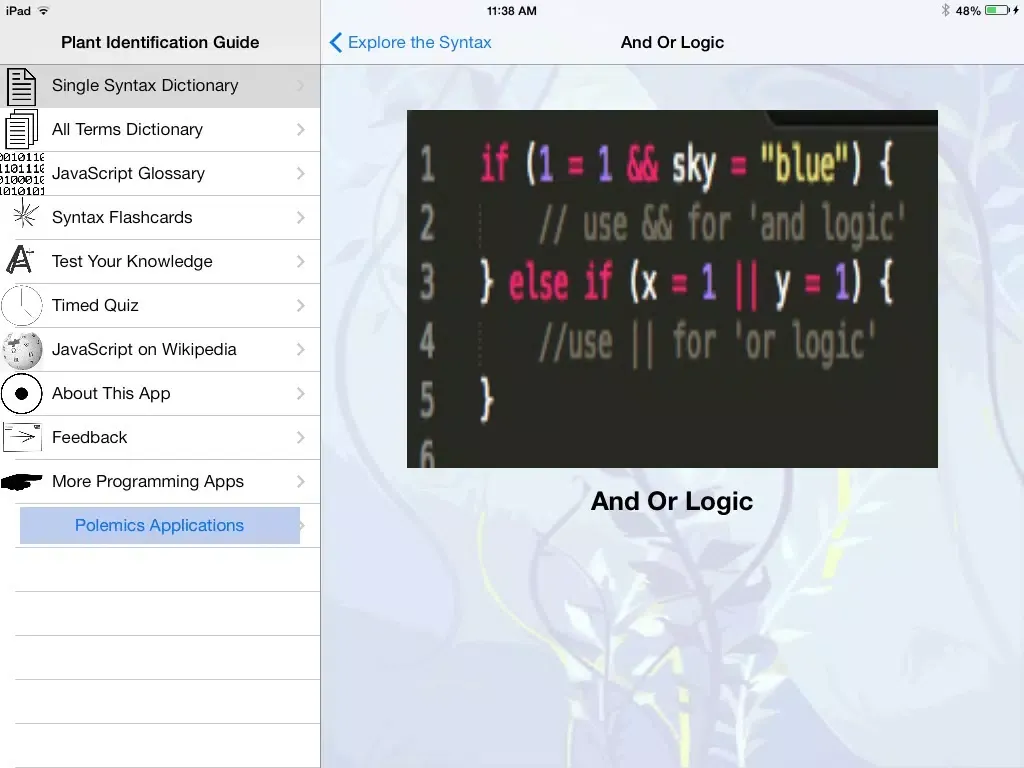Click the Wi-Fi icon in status bar
The image size is (1024, 768).
(43, 10)
